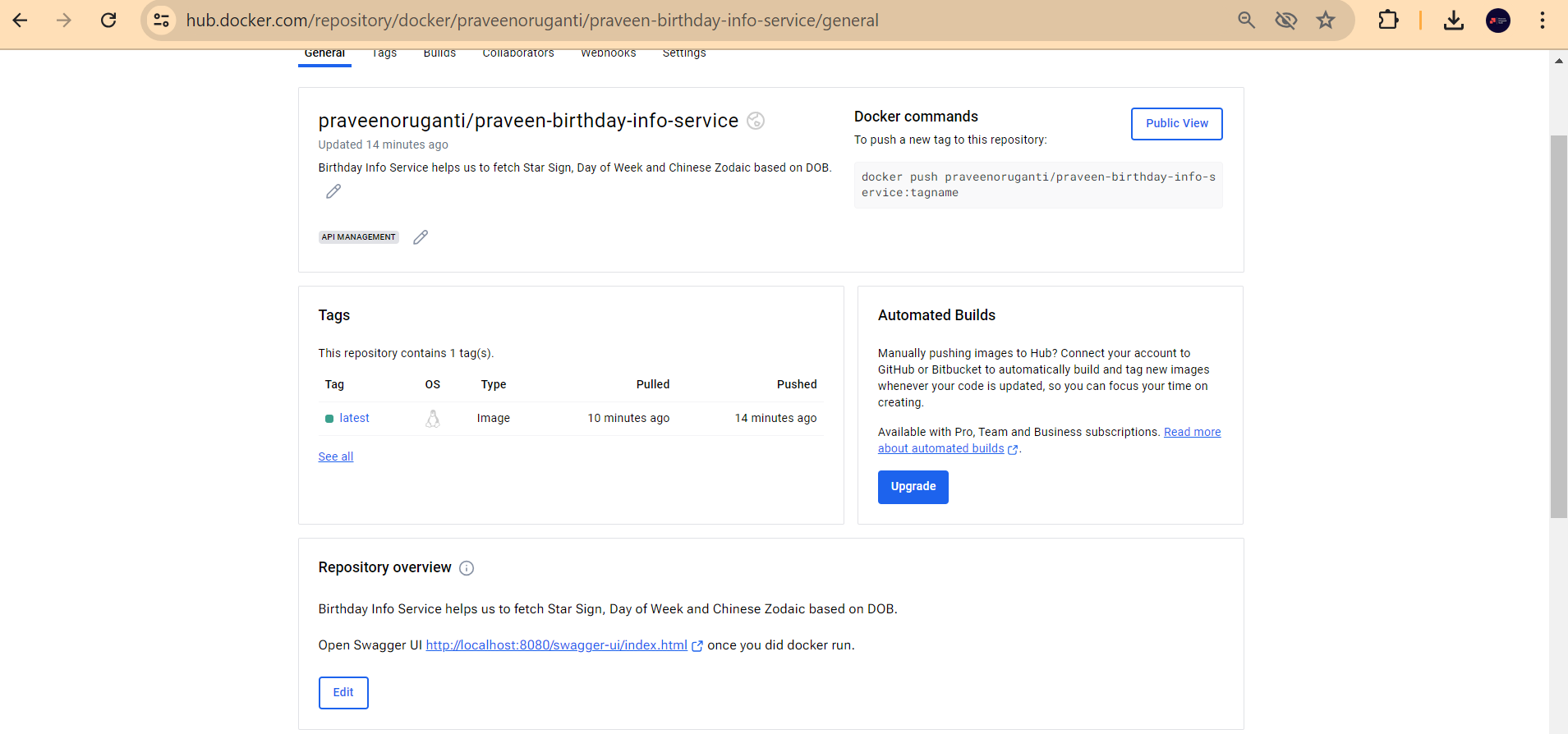Screen dimensions: 1568x734
Task: Open the Builds tab
Action: coord(439,54)
